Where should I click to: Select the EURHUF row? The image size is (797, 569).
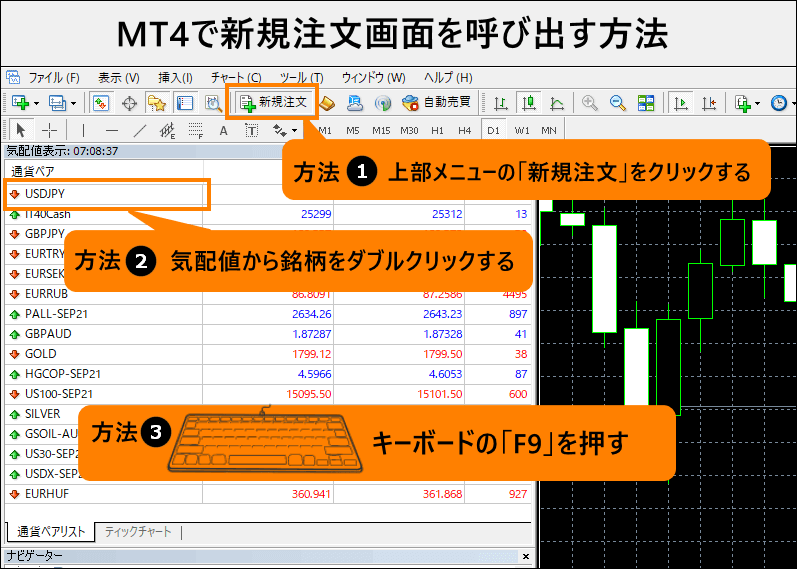click(x=268, y=494)
